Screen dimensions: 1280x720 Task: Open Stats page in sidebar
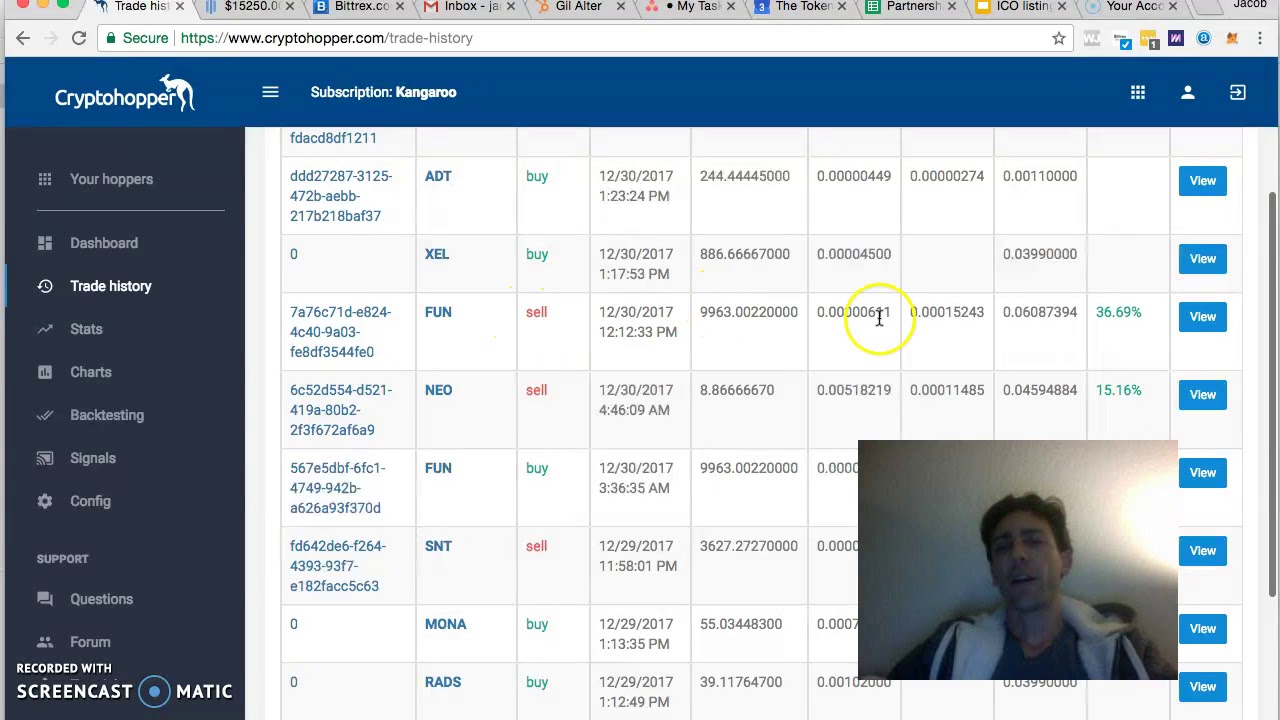[x=86, y=329]
